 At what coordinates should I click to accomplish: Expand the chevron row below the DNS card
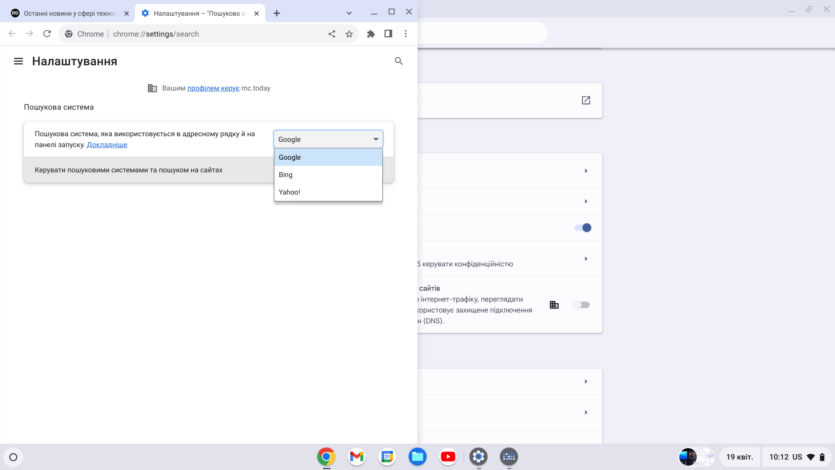[x=586, y=382]
